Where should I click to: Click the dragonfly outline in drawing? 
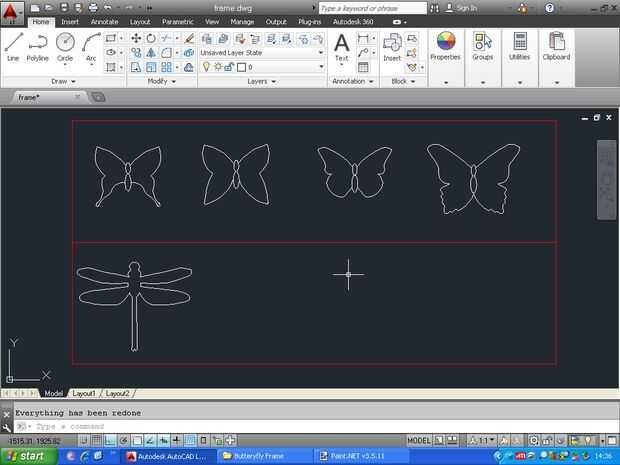134,306
